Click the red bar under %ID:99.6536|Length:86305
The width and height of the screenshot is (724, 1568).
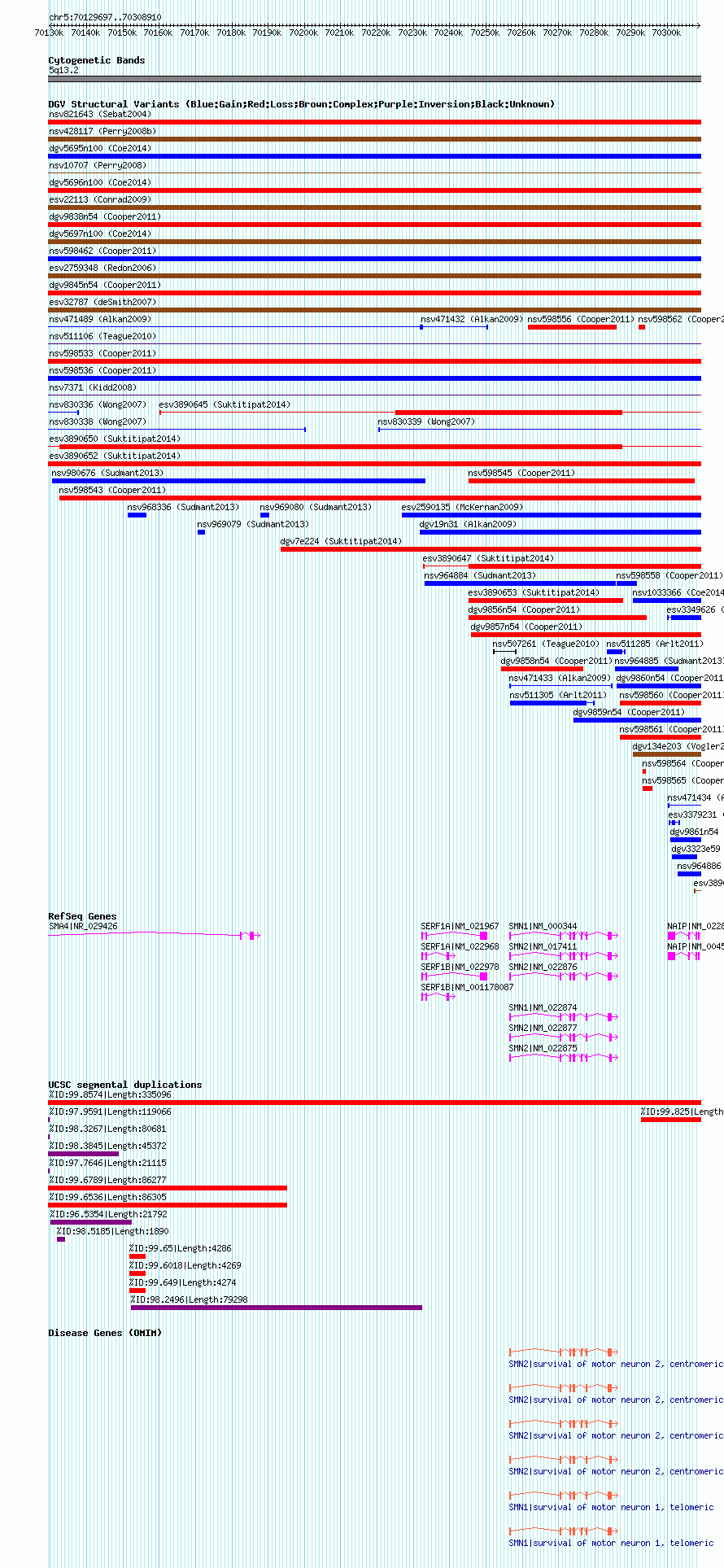pyautogui.click(x=168, y=1205)
